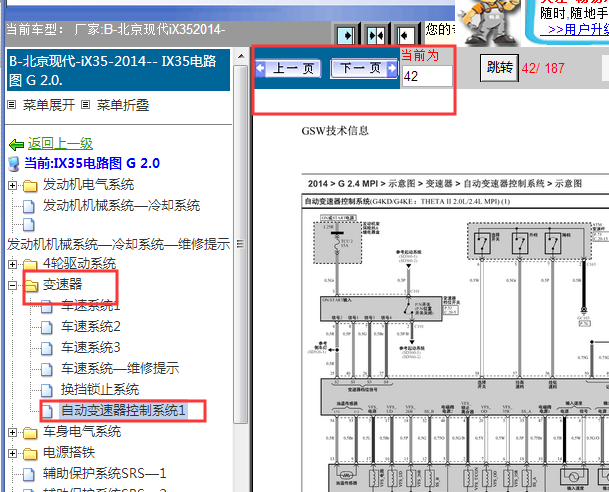Click the tree panel vertical scrollbar thumb
This screenshot has width=609, height=492.
(241, 244)
